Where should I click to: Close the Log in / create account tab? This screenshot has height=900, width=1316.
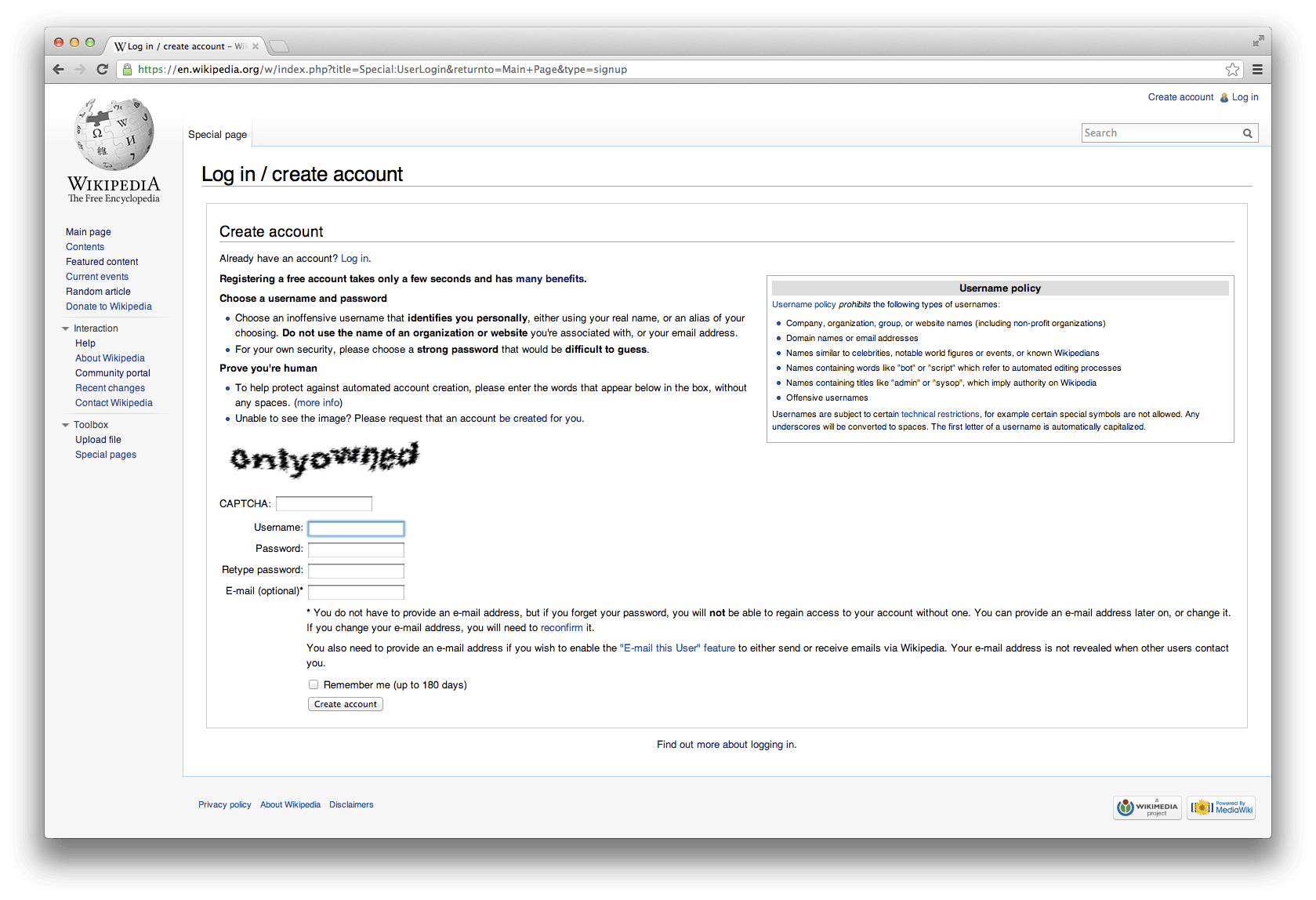tap(256, 46)
